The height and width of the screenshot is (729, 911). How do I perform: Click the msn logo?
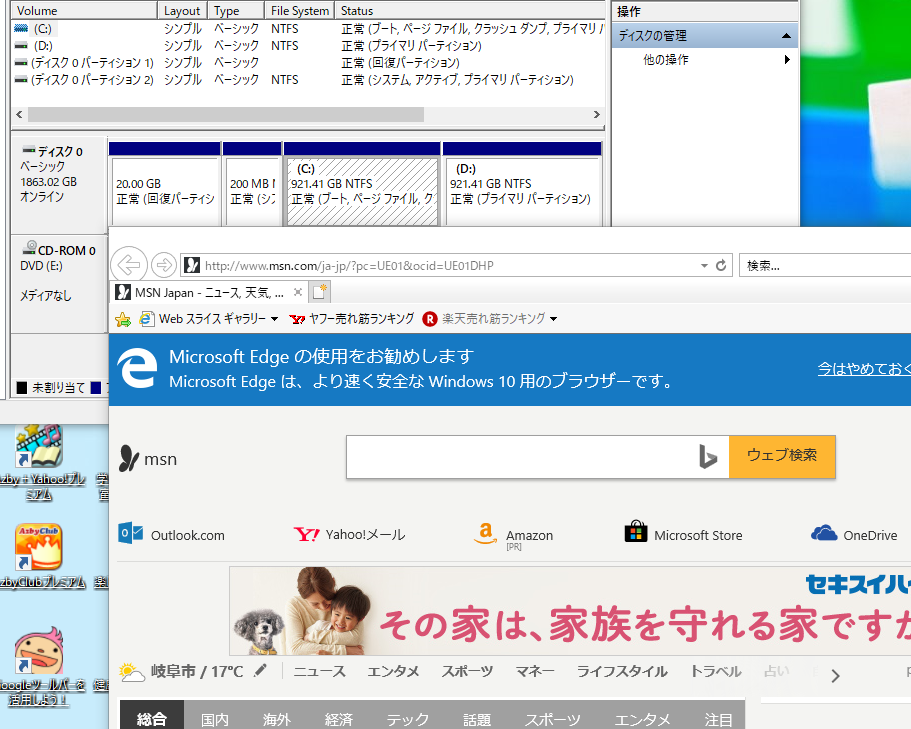click(148, 460)
